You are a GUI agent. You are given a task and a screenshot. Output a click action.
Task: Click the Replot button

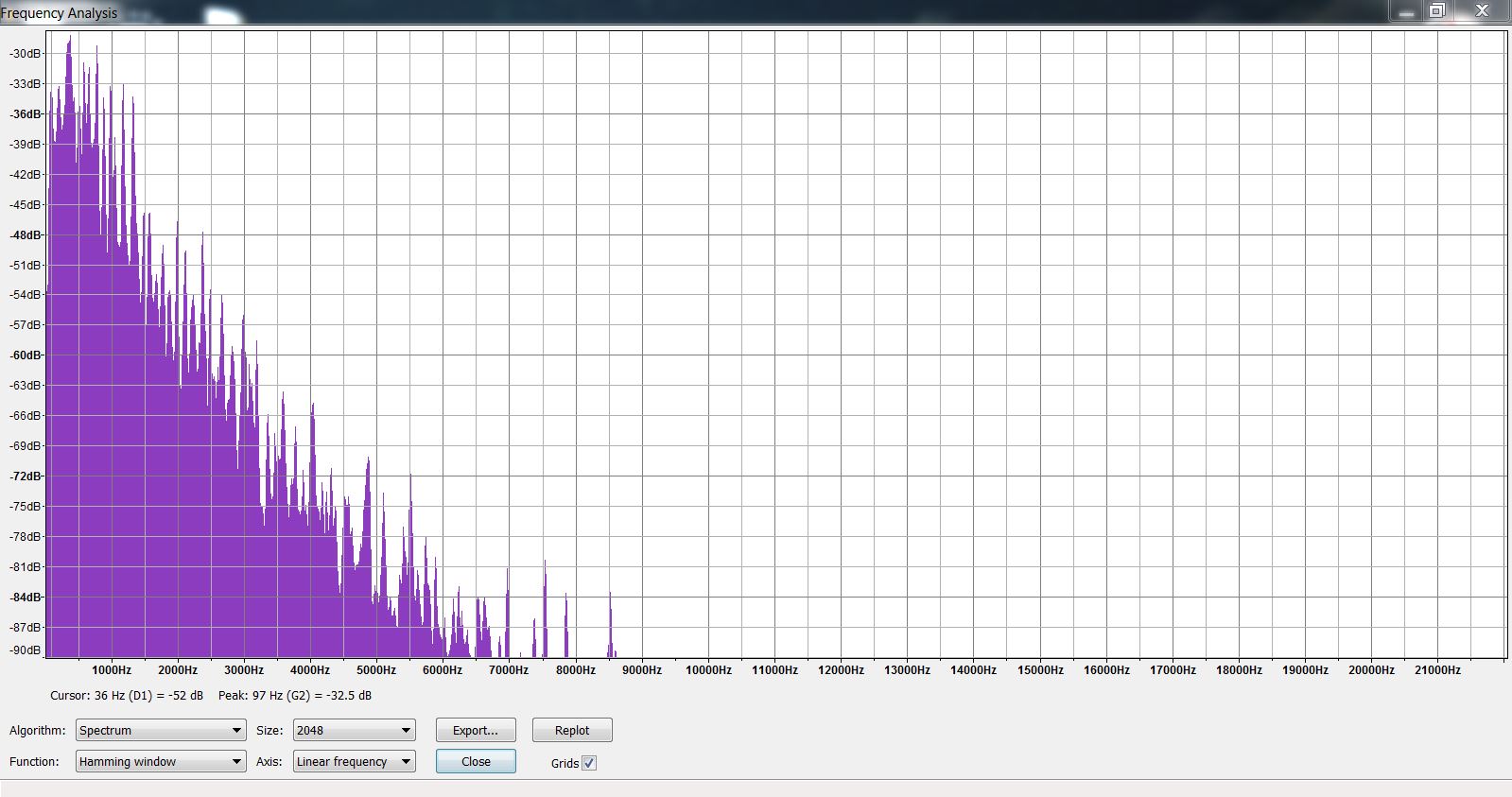coord(572,730)
